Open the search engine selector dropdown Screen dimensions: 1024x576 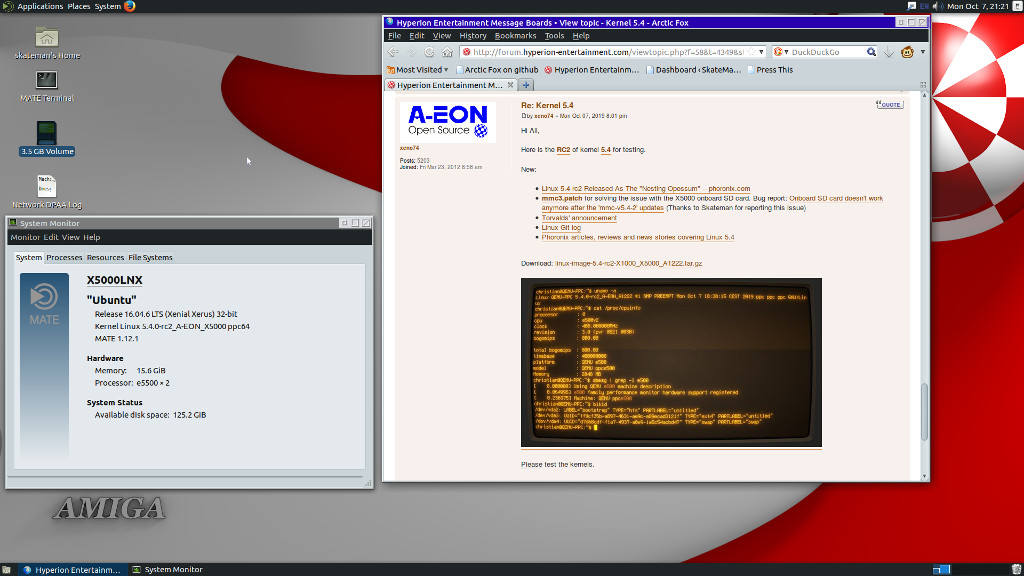780,52
